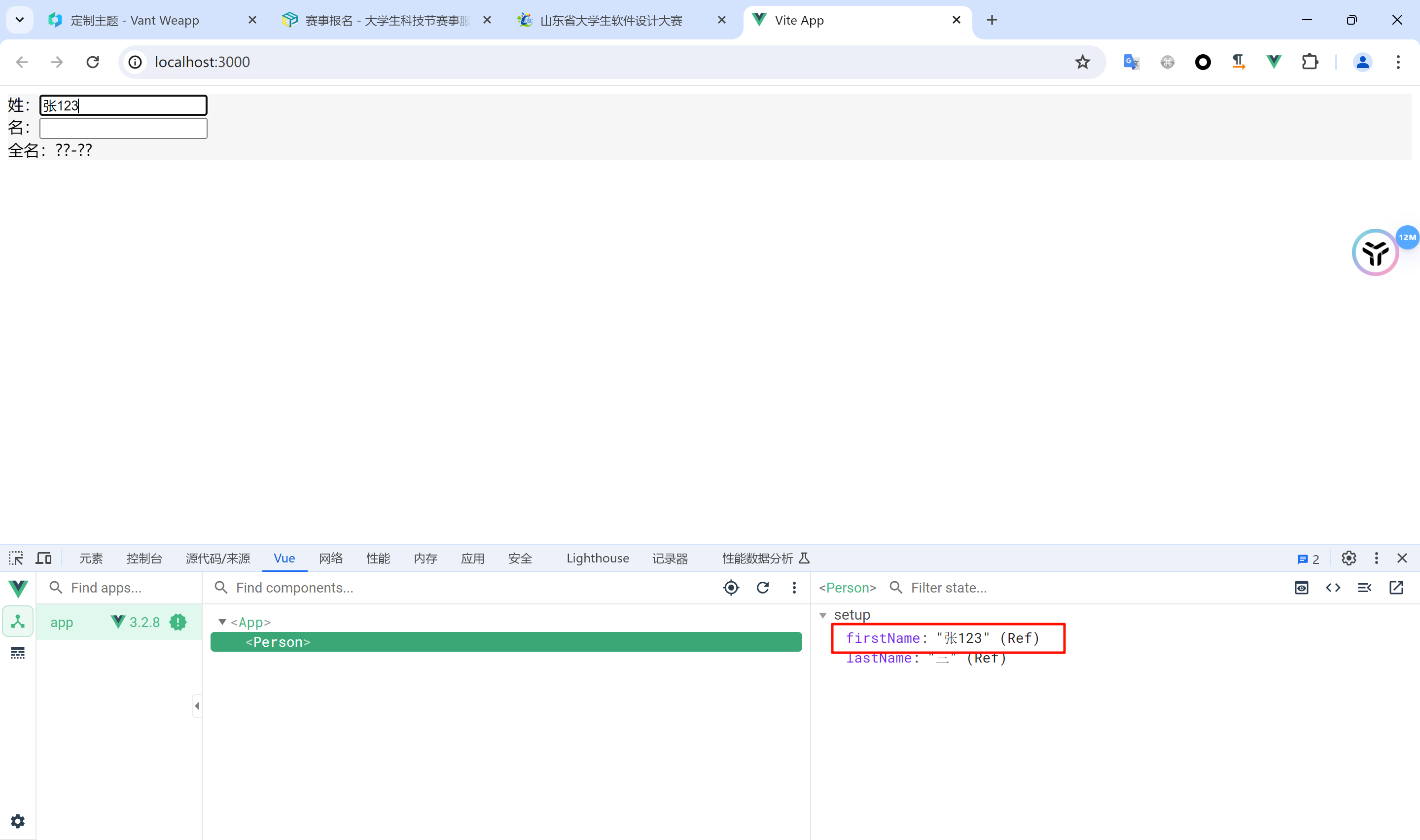Collapse the apps side pane arrow
Screen dimensions: 1420x840
pyautogui.click(x=196, y=705)
